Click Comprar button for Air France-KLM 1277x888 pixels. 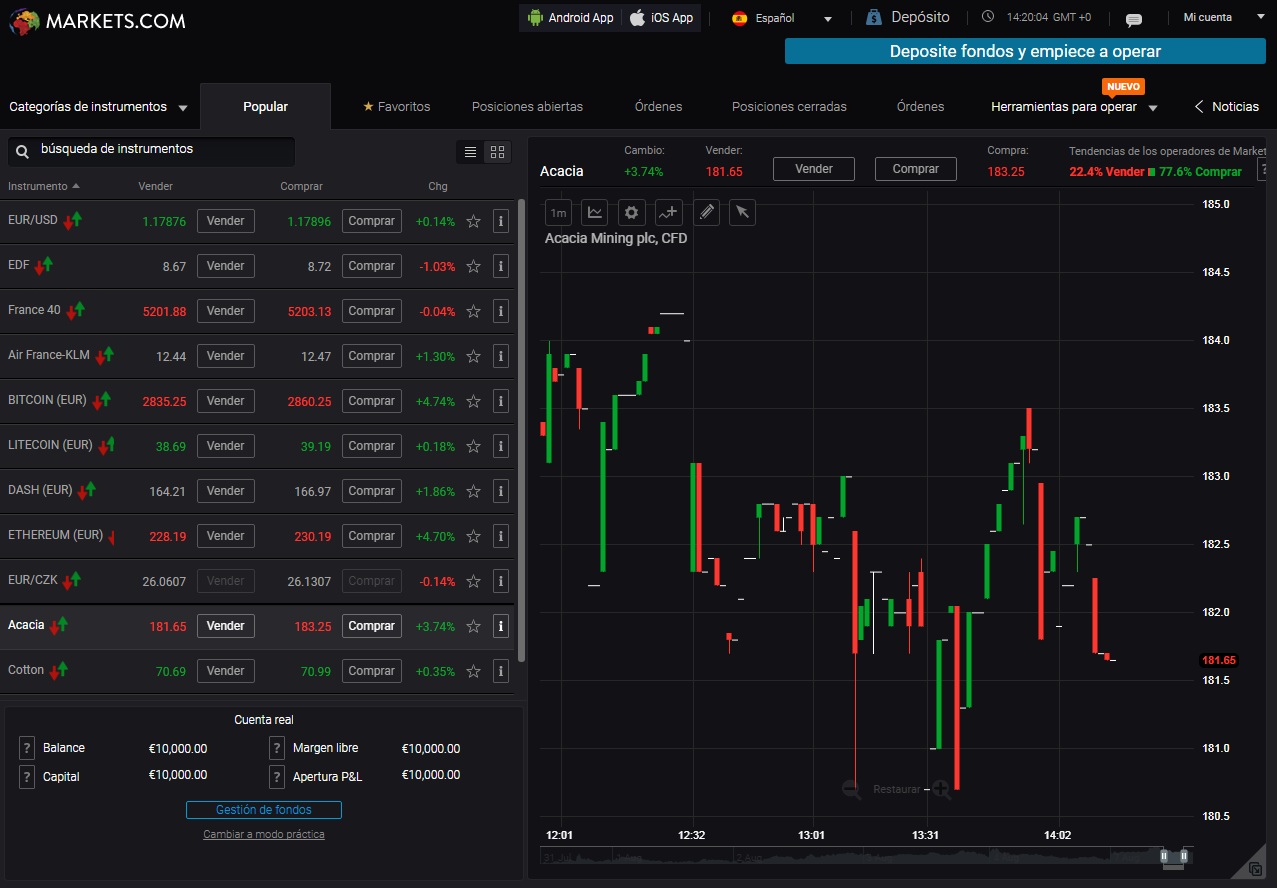click(371, 356)
